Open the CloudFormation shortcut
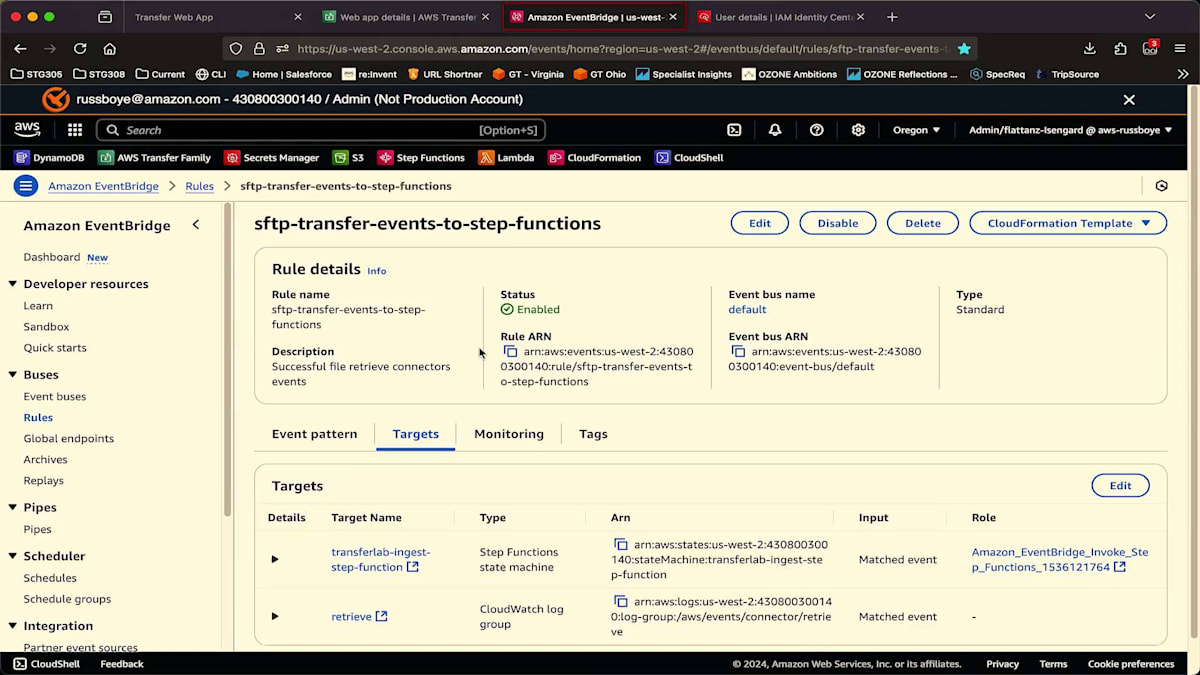The image size is (1200, 675). coord(595,158)
